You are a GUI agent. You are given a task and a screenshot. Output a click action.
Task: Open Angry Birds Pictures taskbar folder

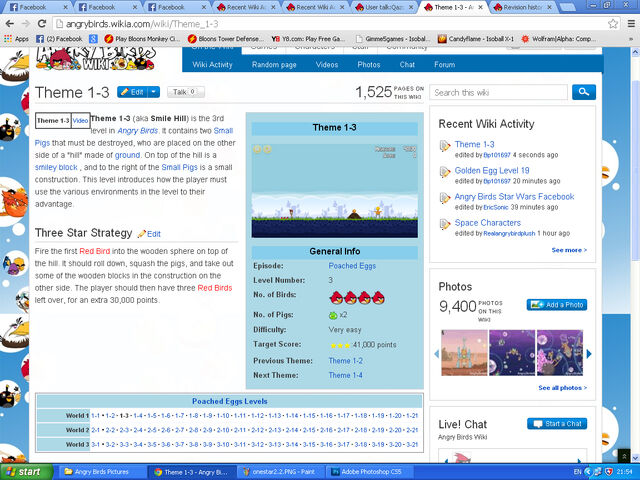coord(101,472)
